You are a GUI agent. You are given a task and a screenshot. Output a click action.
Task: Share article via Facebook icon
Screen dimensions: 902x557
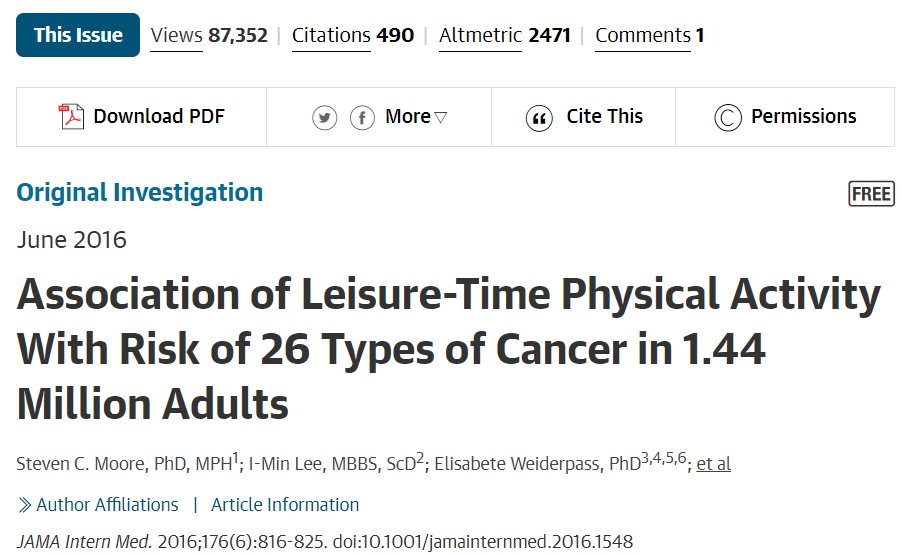pyautogui.click(x=362, y=118)
